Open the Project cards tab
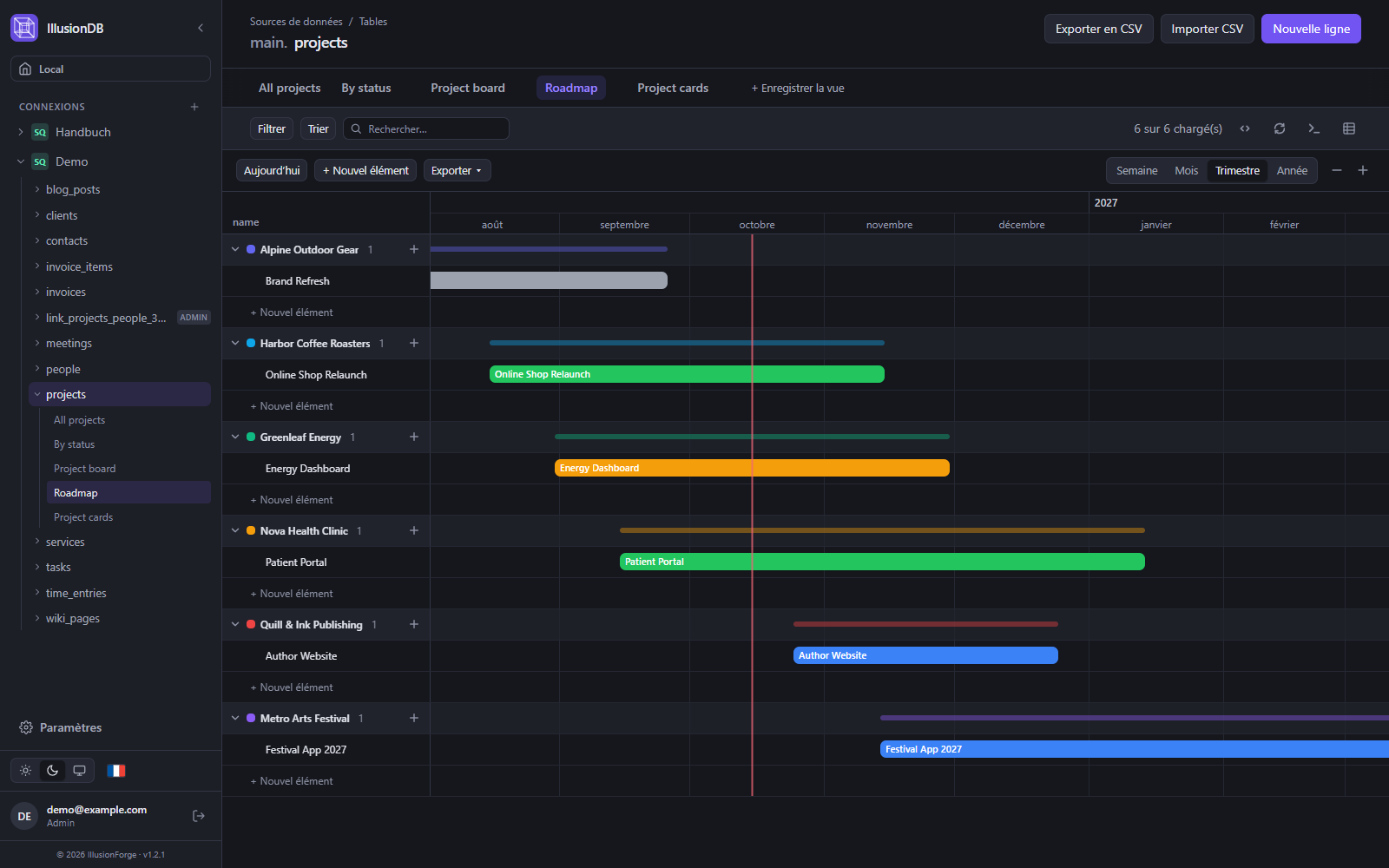The width and height of the screenshot is (1389, 868). pyautogui.click(x=673, y=88)
